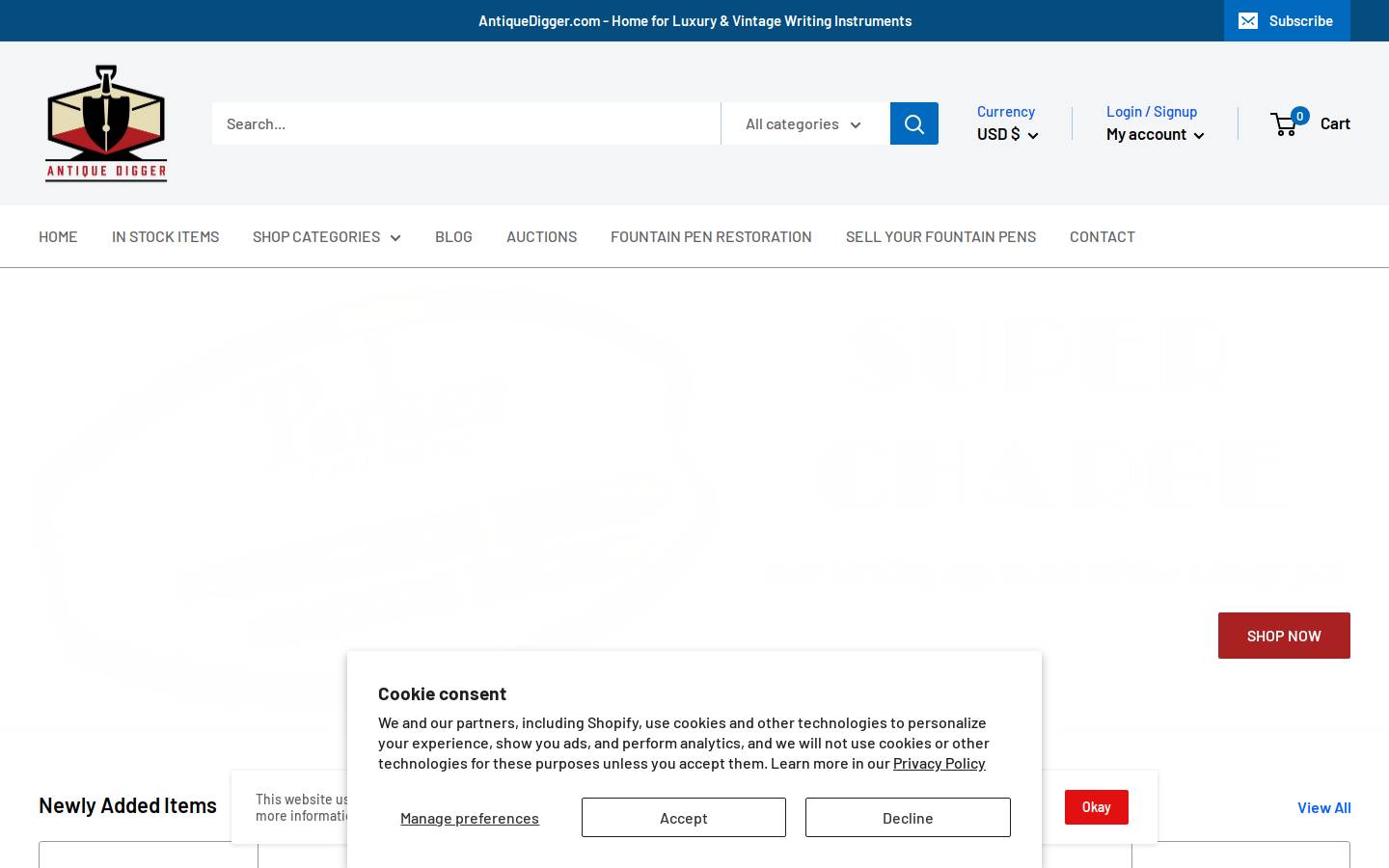Expand Shop Categories menu
1389x868 pixels.
point(326,236)
